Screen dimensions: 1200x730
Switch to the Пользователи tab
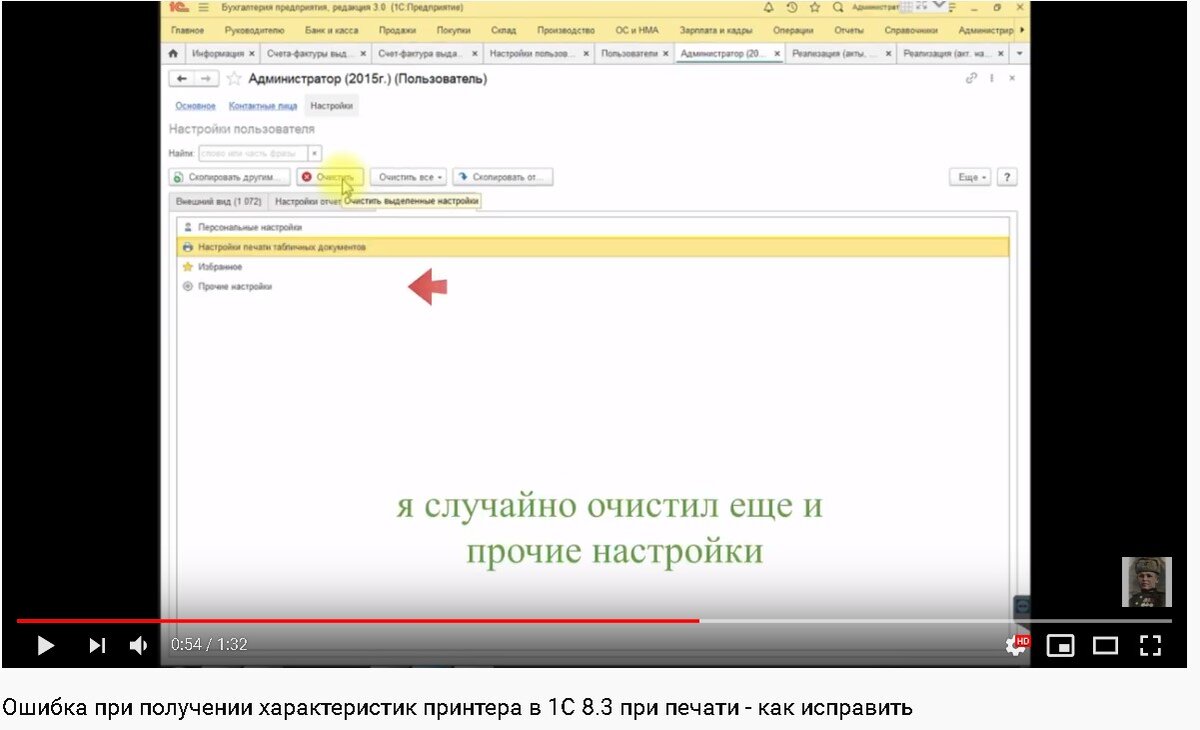click(629, 53)
